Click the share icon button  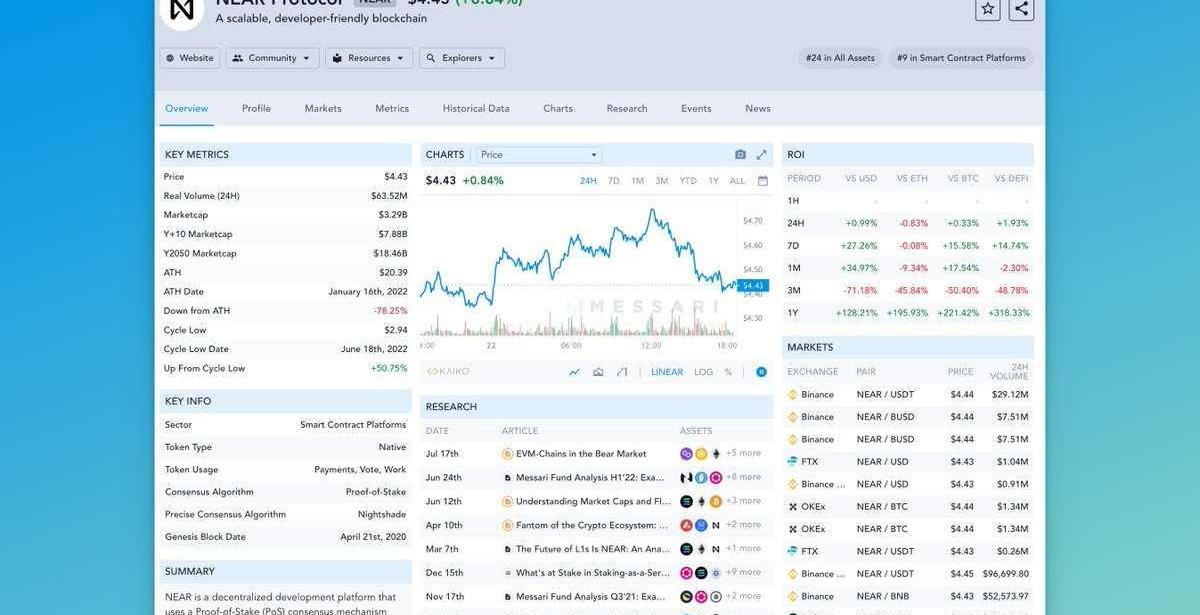(1021, 9)
